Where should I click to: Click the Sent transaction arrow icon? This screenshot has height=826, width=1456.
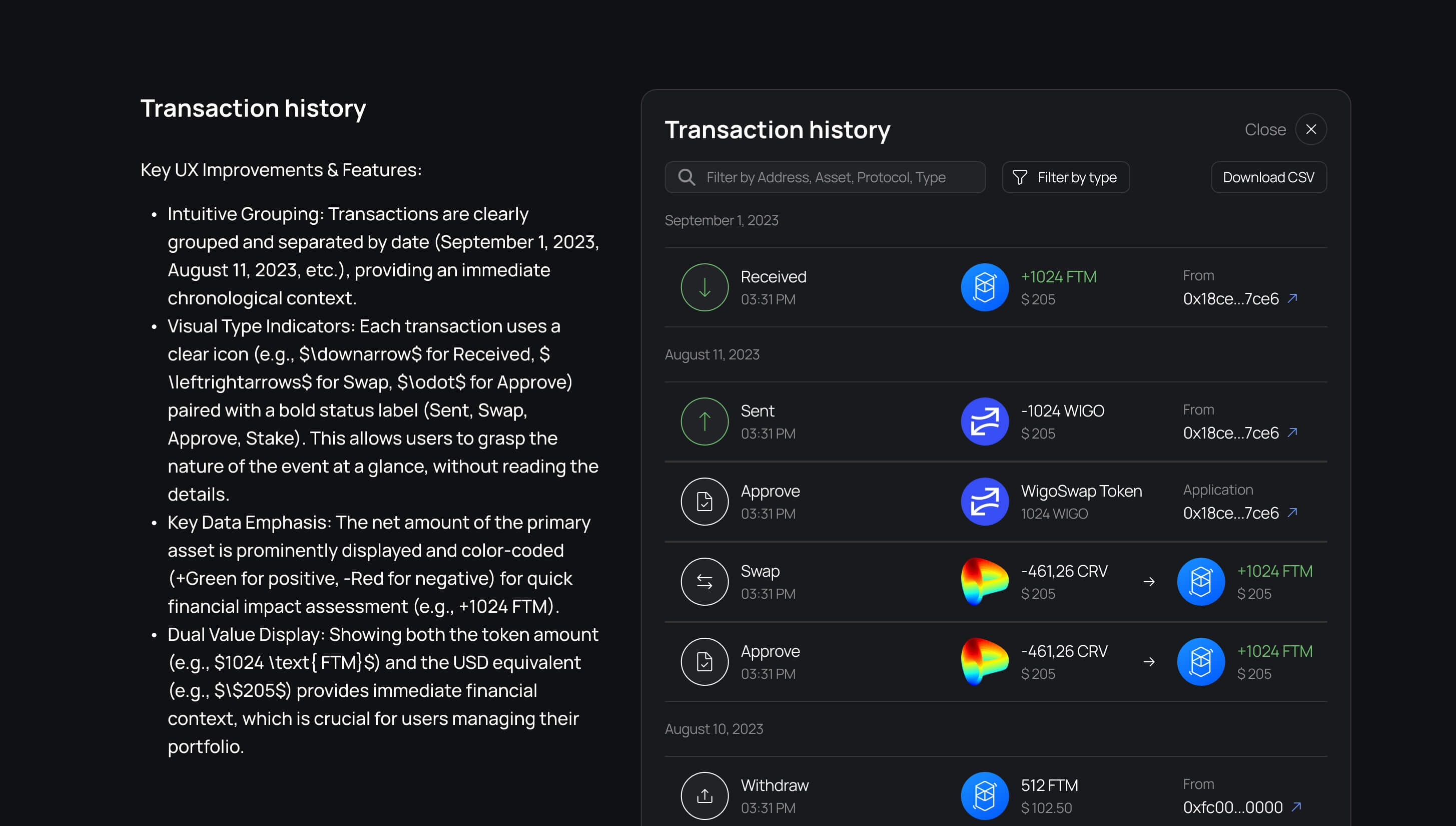click(704, 422)
